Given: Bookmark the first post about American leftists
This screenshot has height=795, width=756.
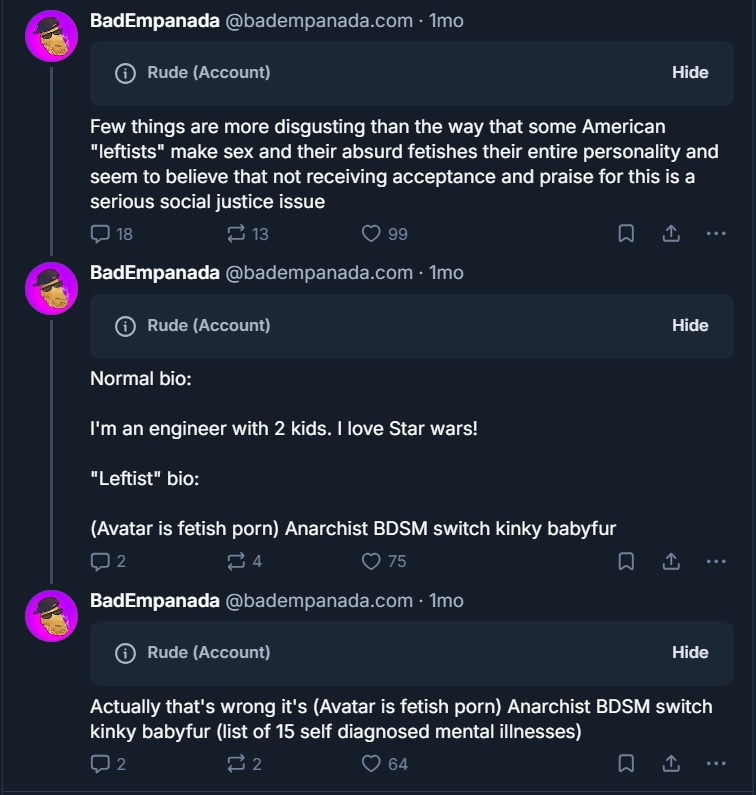Looking at the screenshot, I should (626, 233).
